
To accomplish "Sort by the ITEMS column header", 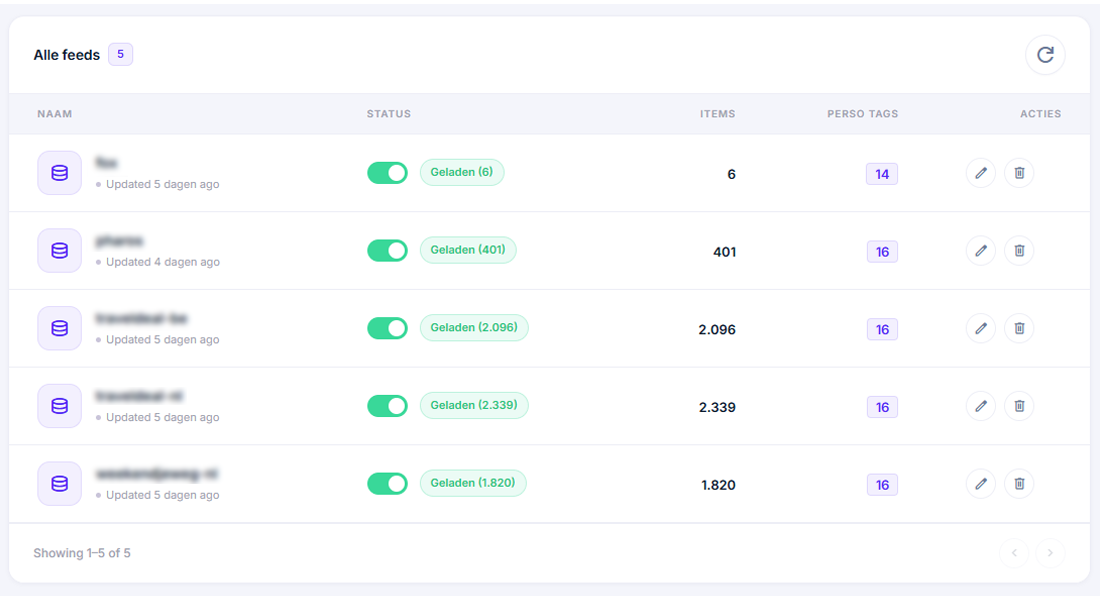I will pos(717,114).
